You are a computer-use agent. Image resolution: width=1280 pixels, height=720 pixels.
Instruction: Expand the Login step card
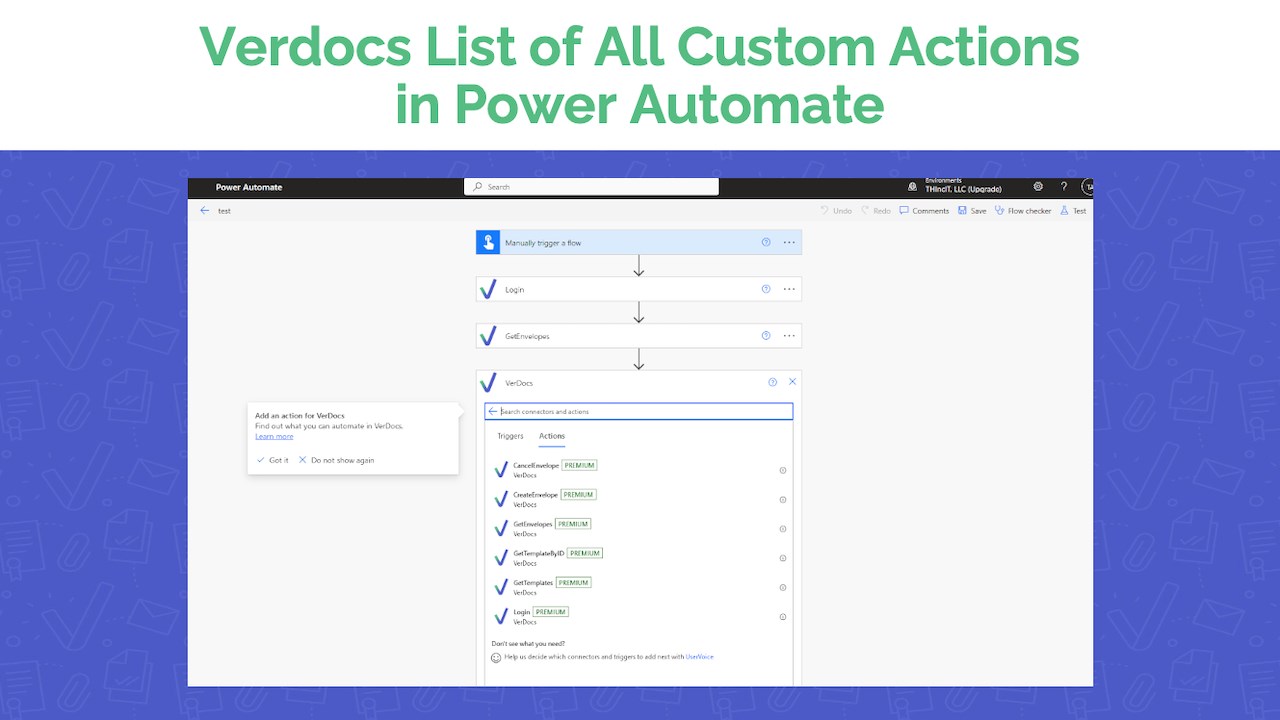coord(638,289)
